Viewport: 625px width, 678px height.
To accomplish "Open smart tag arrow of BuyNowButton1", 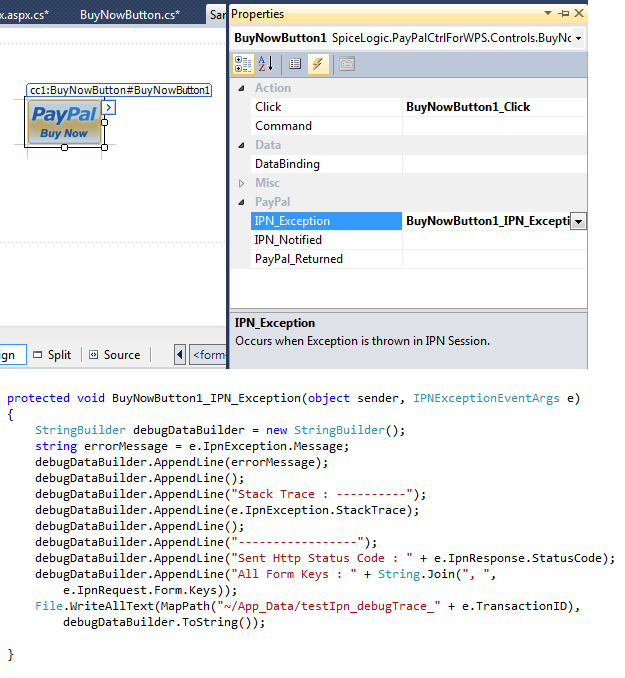I will pos(109,107).
